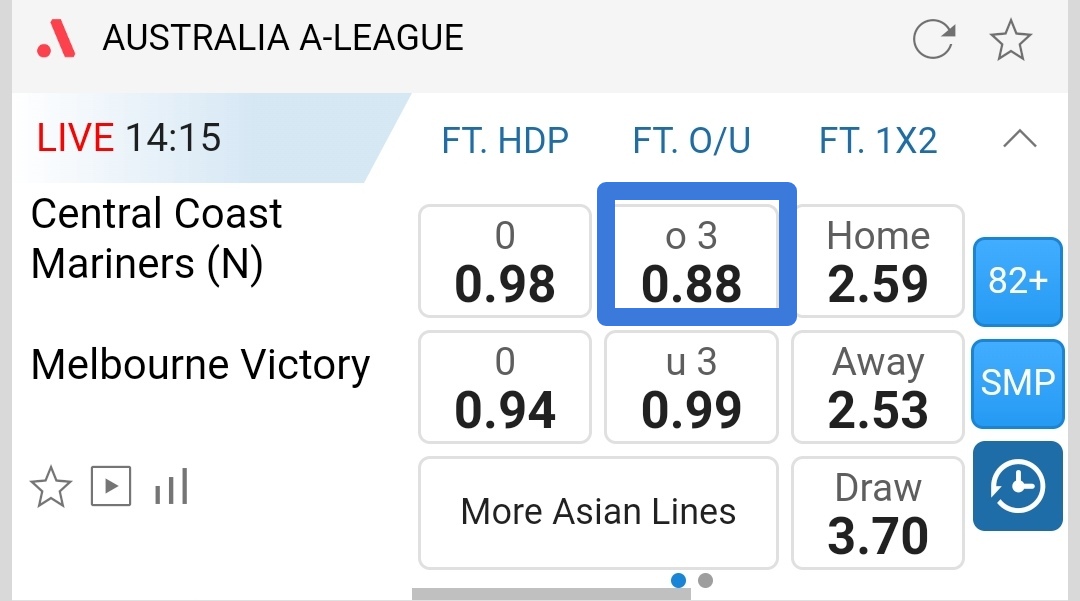Bet Central Coast Mariners handicap 0.98

505,260
